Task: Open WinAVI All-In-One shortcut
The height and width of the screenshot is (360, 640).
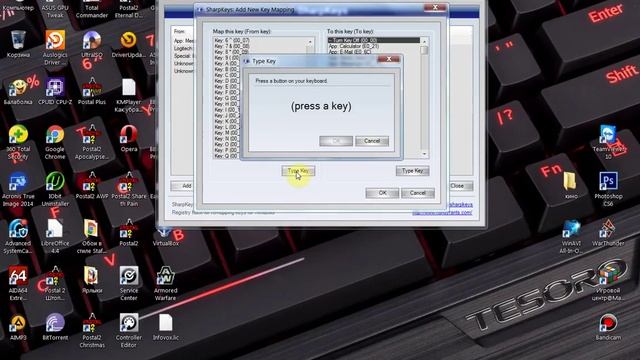Action: 571,229
